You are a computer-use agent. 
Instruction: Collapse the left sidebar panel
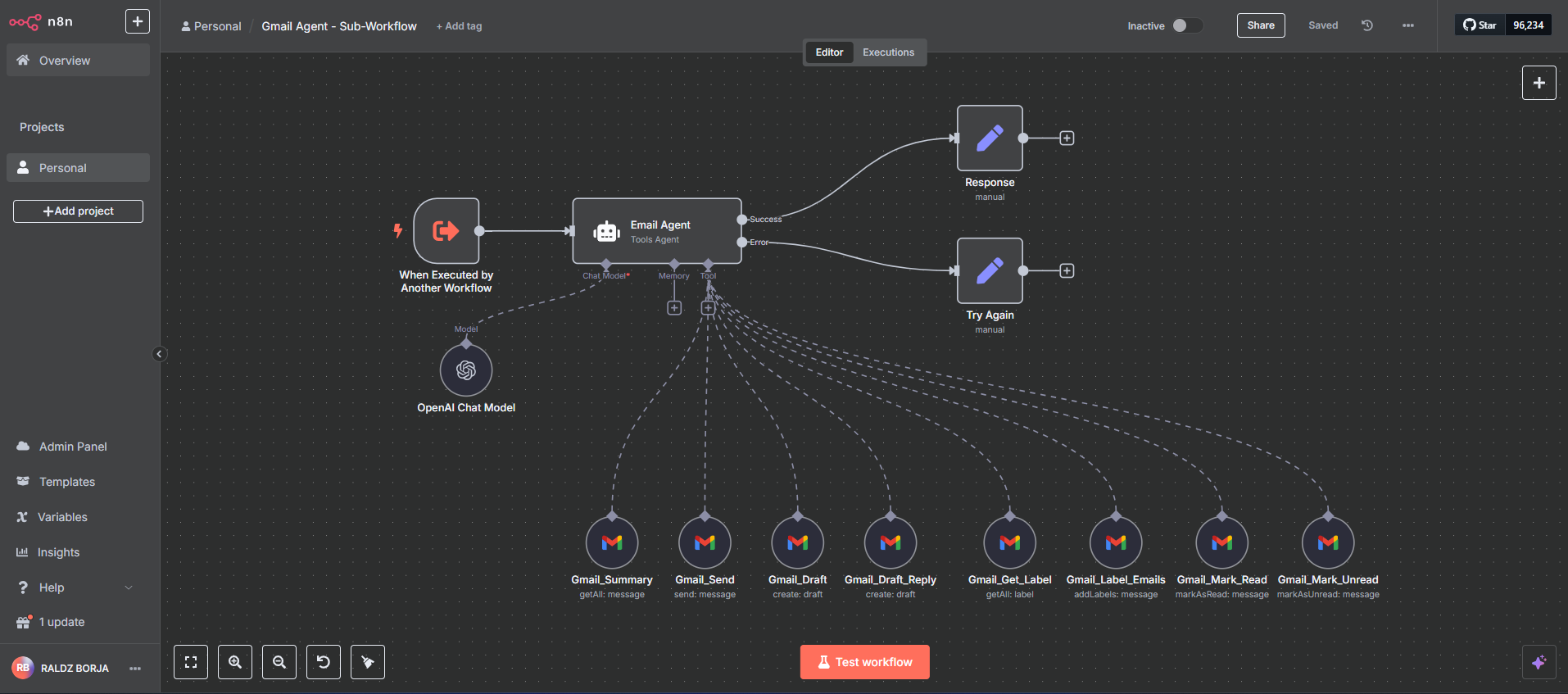[160, 354]
